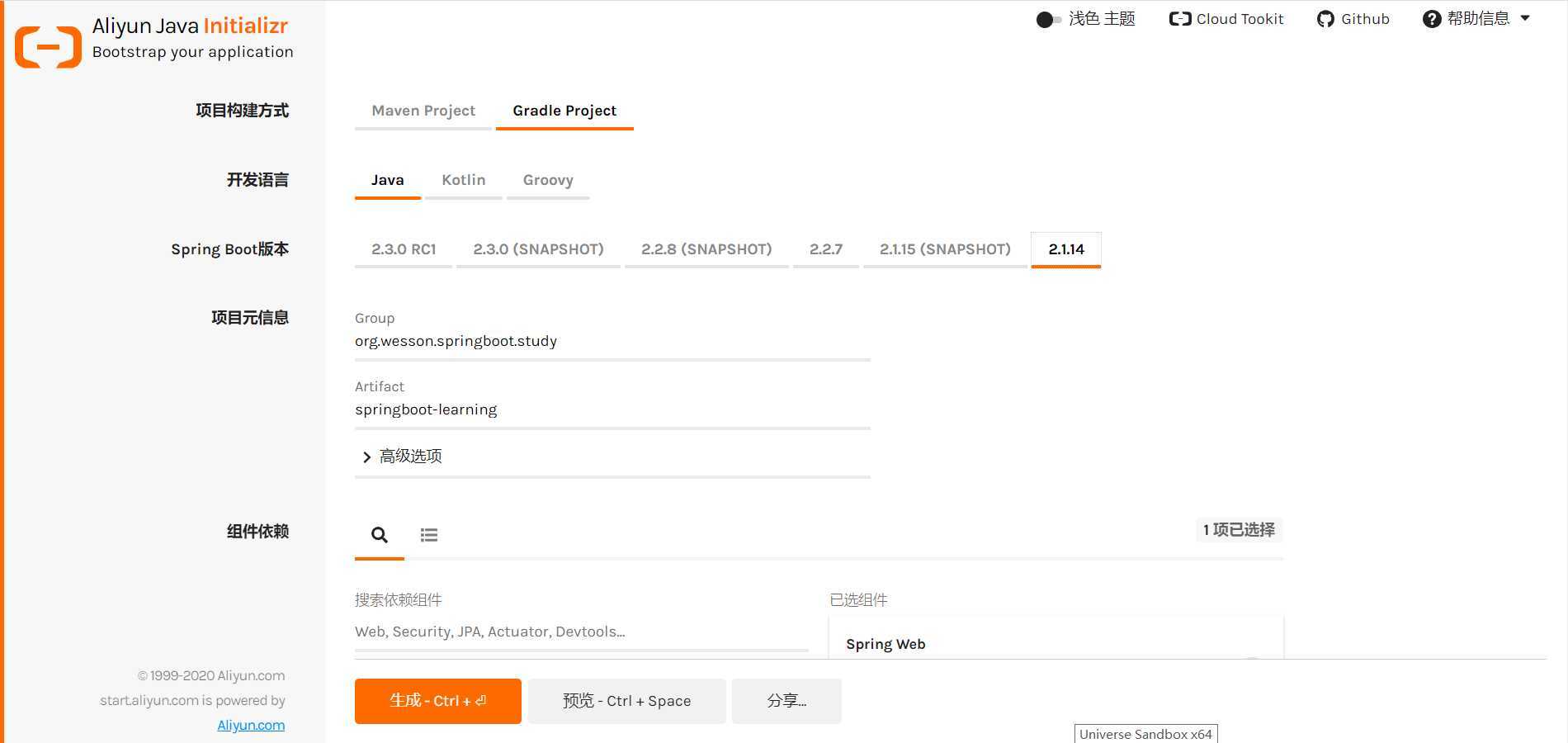Select Spring Boot version 2.1.14
The height and width of the screenshot is (743, 1568).
click(1066, 249)
